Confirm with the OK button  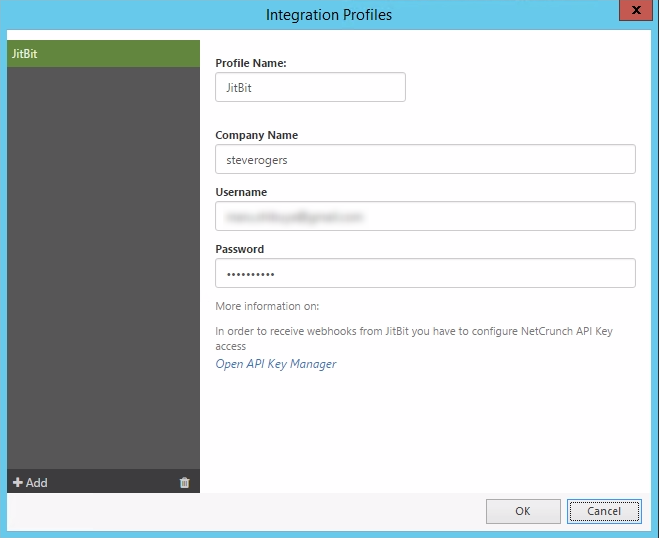[x=523, y=511]
